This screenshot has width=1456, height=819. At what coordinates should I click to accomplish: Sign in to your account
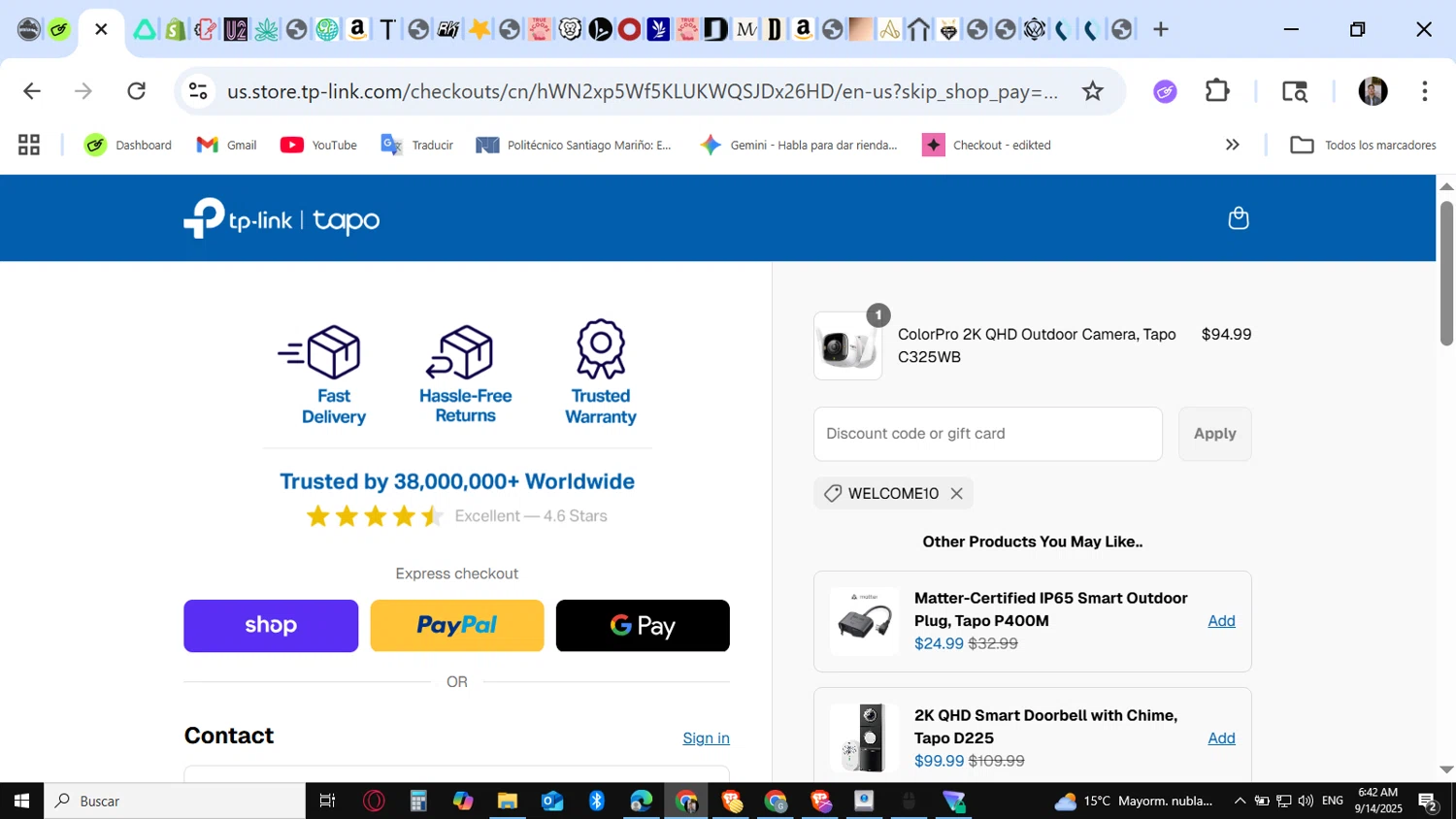(x=706, y=738)
